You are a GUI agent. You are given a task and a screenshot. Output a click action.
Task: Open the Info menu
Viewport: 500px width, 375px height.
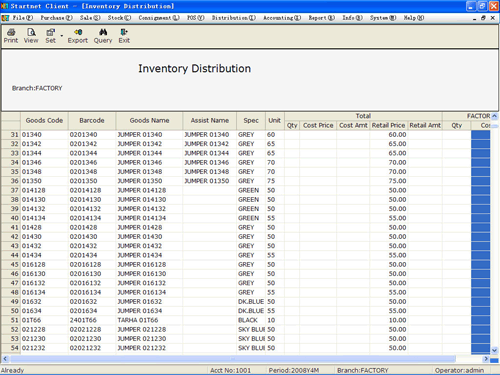pyautogui.click(x=352, y=18)
